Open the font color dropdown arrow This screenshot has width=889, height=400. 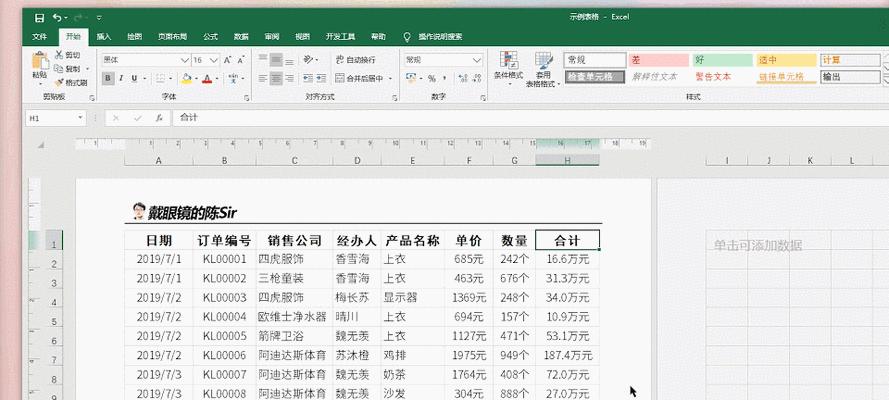217,78
